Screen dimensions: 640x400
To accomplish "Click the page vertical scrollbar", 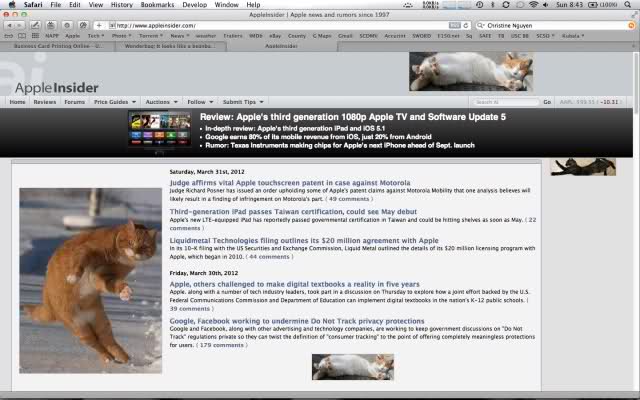I will [636, 84].
